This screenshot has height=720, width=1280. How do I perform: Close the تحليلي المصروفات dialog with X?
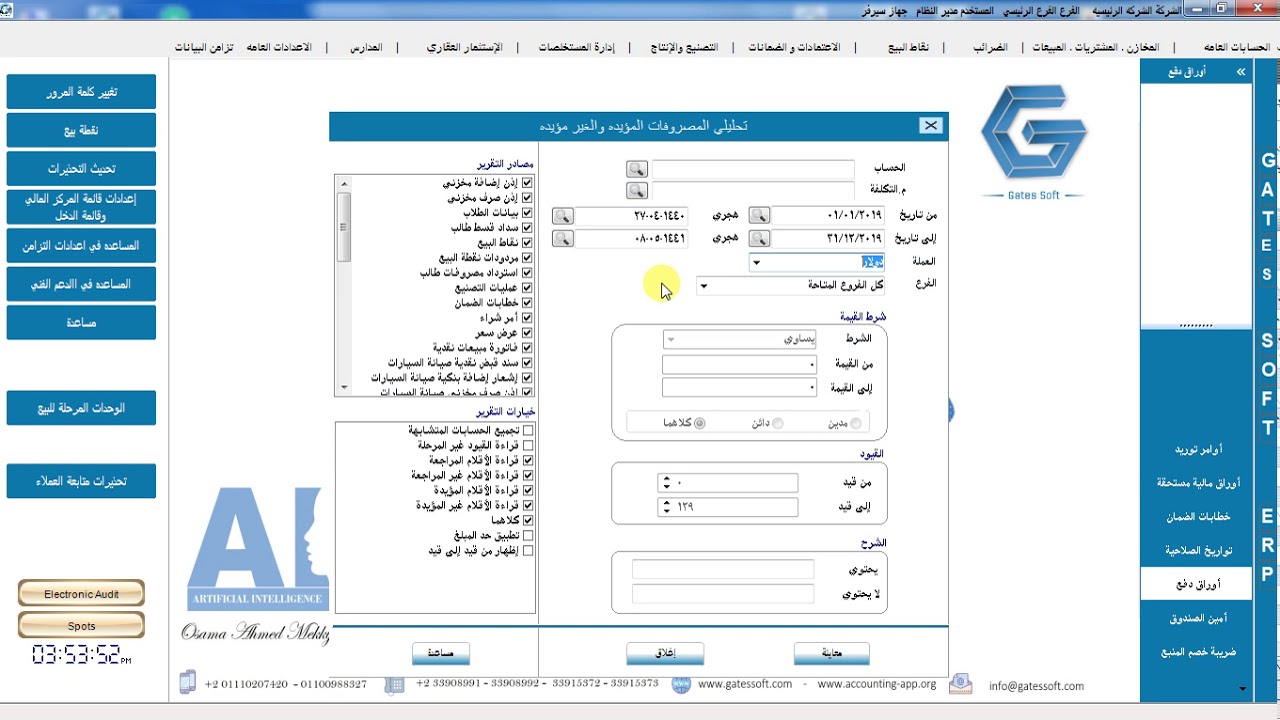[930, 125]
